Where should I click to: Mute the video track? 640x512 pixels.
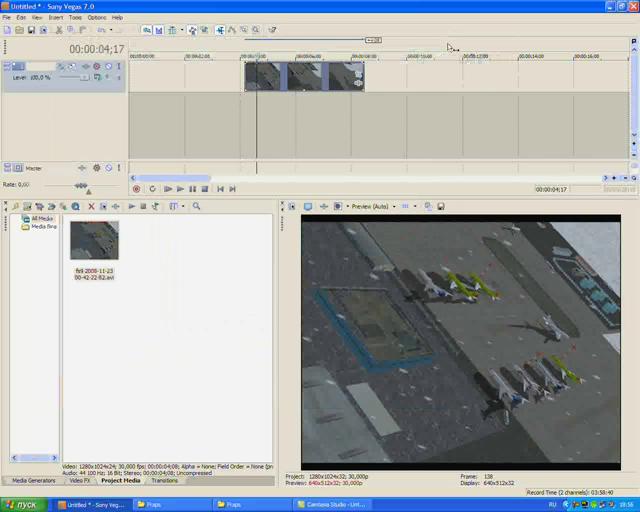click(x=109, y=66)
